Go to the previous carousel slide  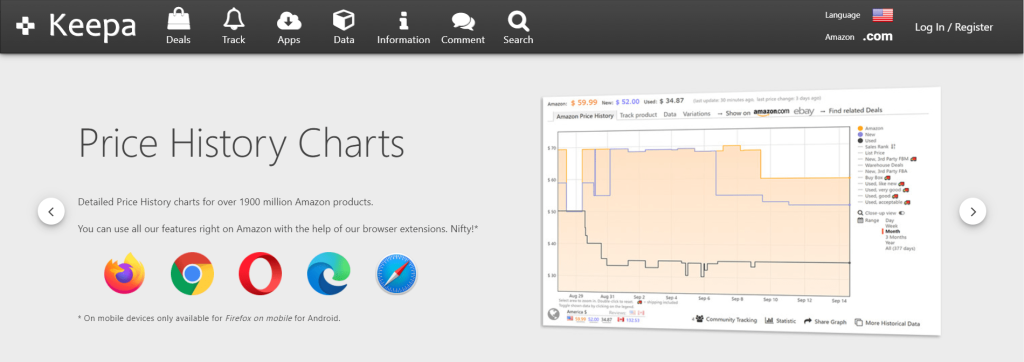click(x=51, y=211)
